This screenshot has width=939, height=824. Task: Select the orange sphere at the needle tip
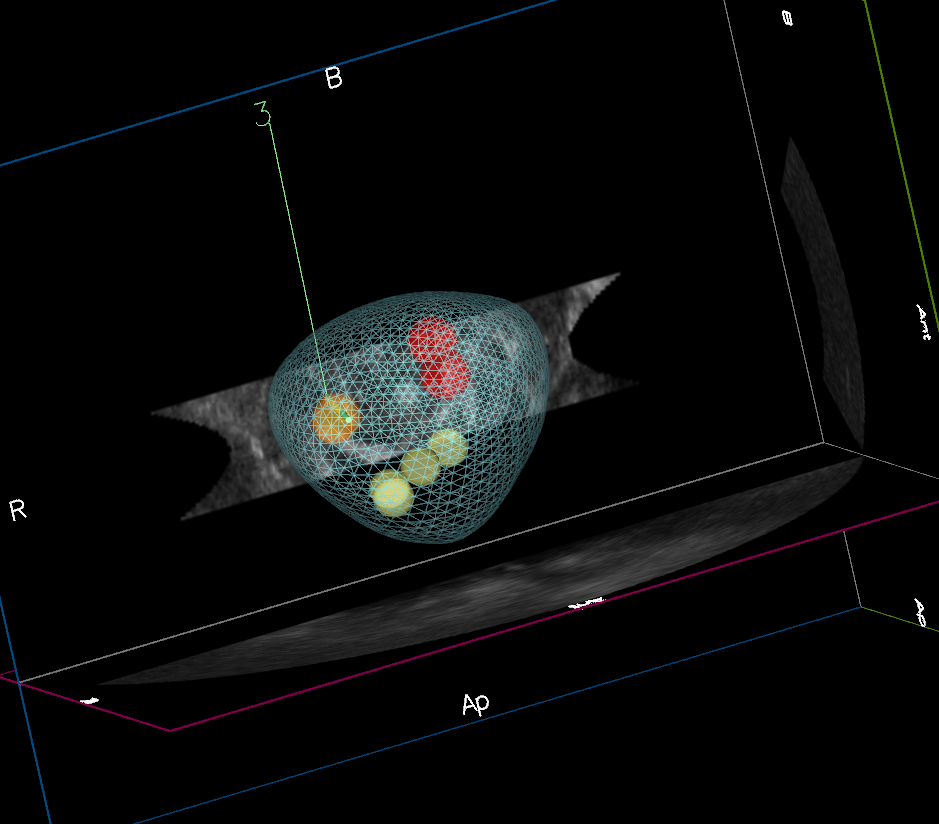click(x=335, y=418)
